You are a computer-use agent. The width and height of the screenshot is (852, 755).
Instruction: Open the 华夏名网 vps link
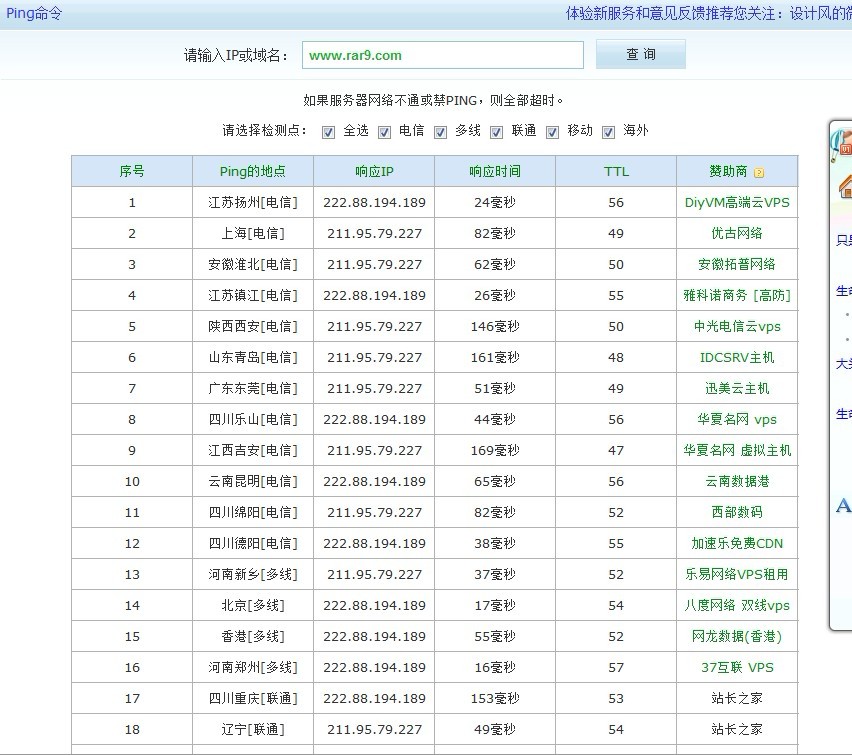(x=737, y=420)
